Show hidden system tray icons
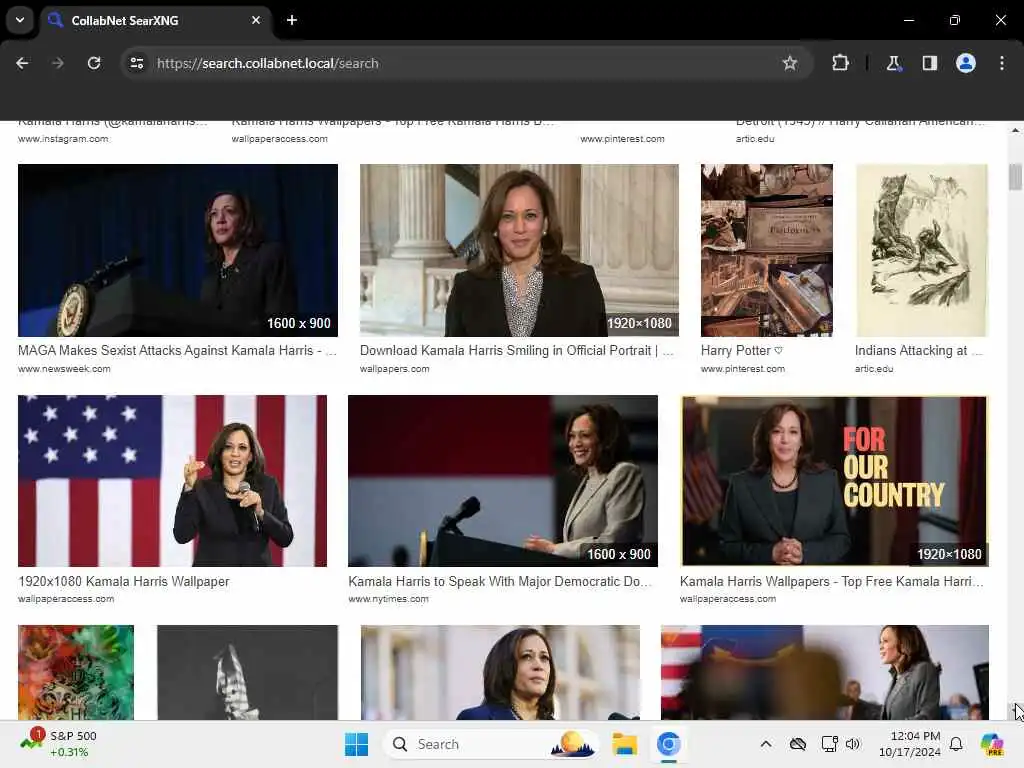1024x768 pixels. point(766,744)
